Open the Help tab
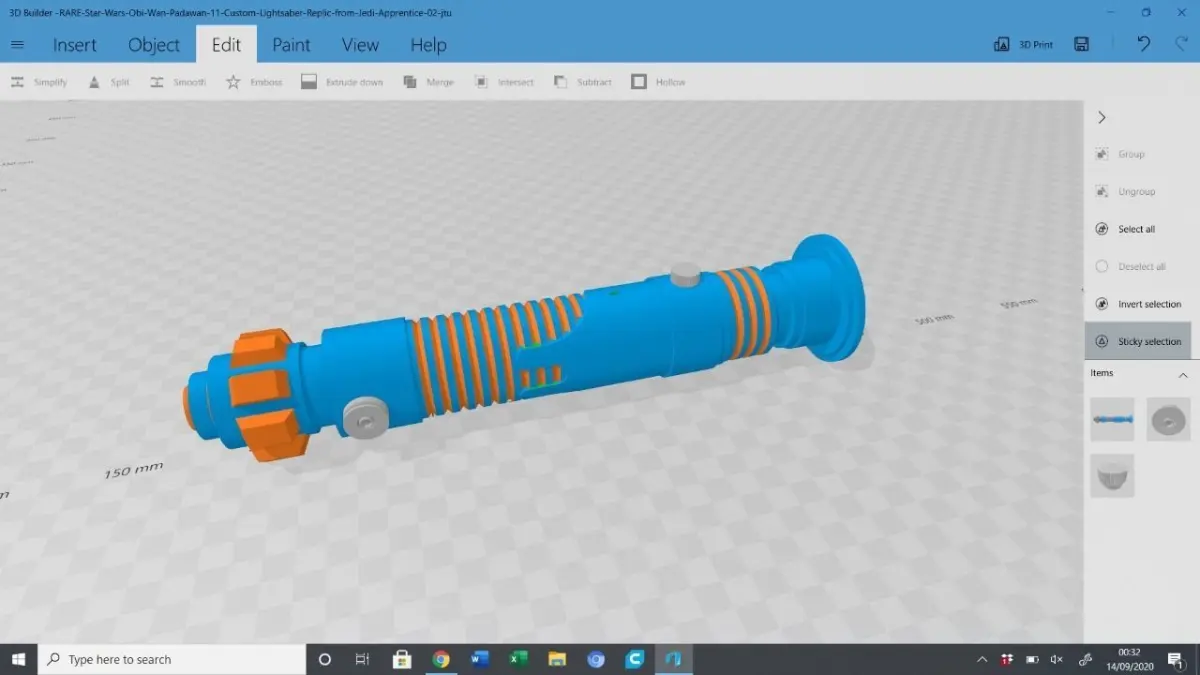This screenshot has height=675, width=1200. pos(428,45)
